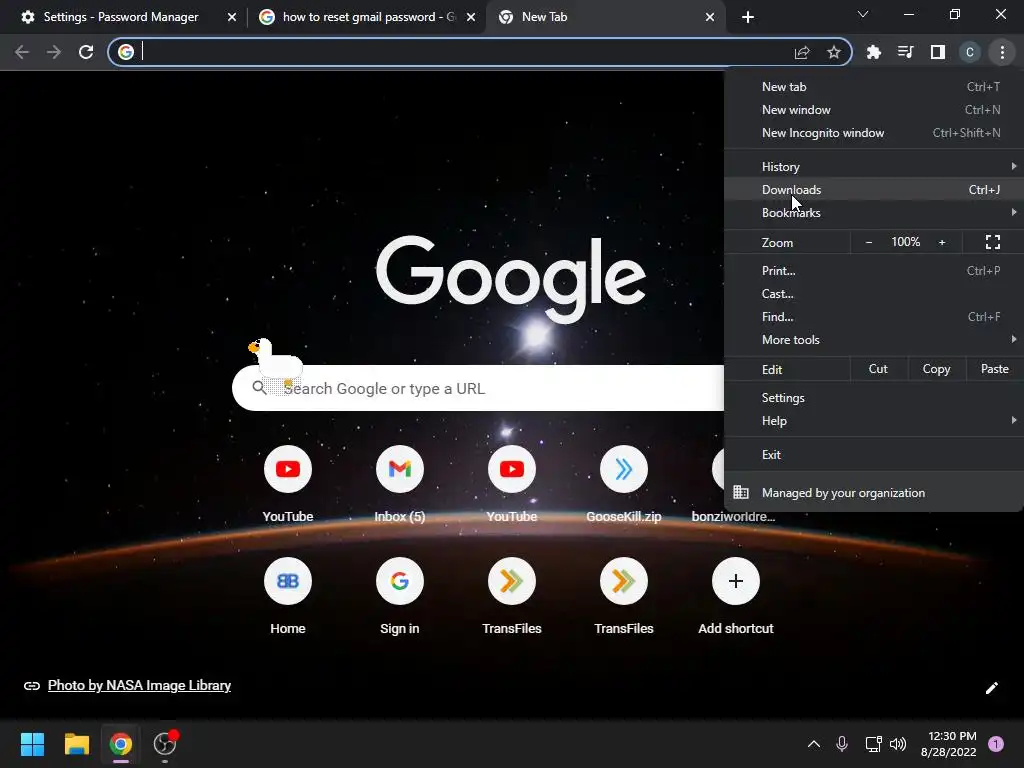Expand the Help submenu

[x=874, y=421]
